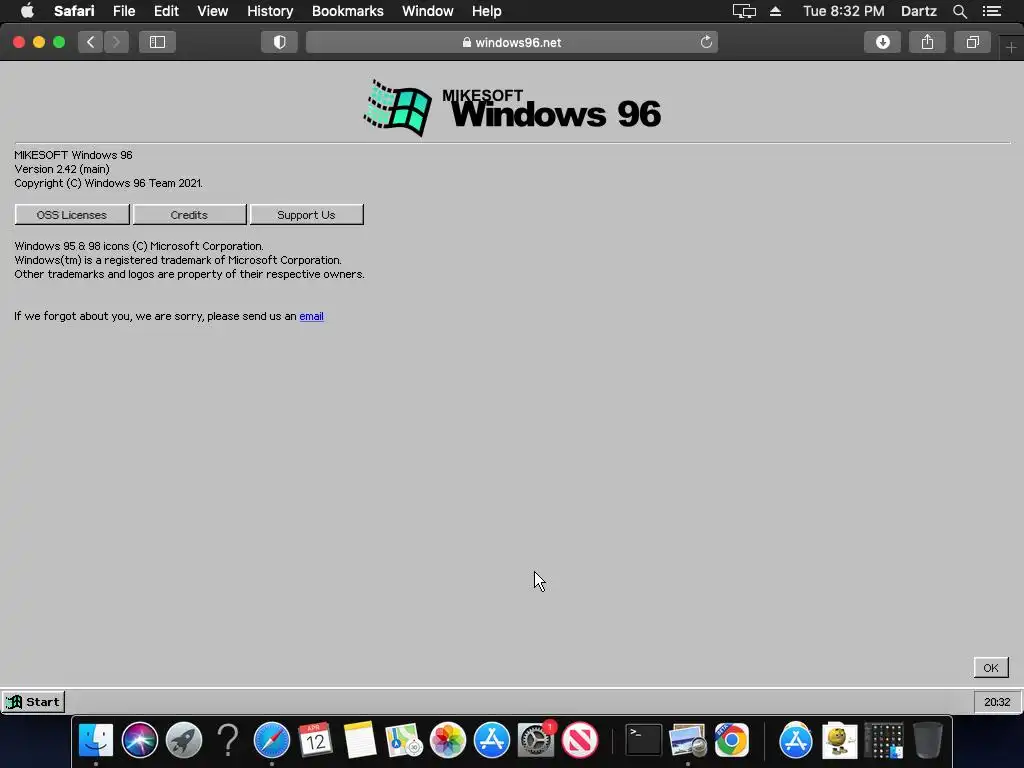Show Safari downloads
Image resolution: width=1024 pixels, height=768 pixels.
[x=883, y=42]
